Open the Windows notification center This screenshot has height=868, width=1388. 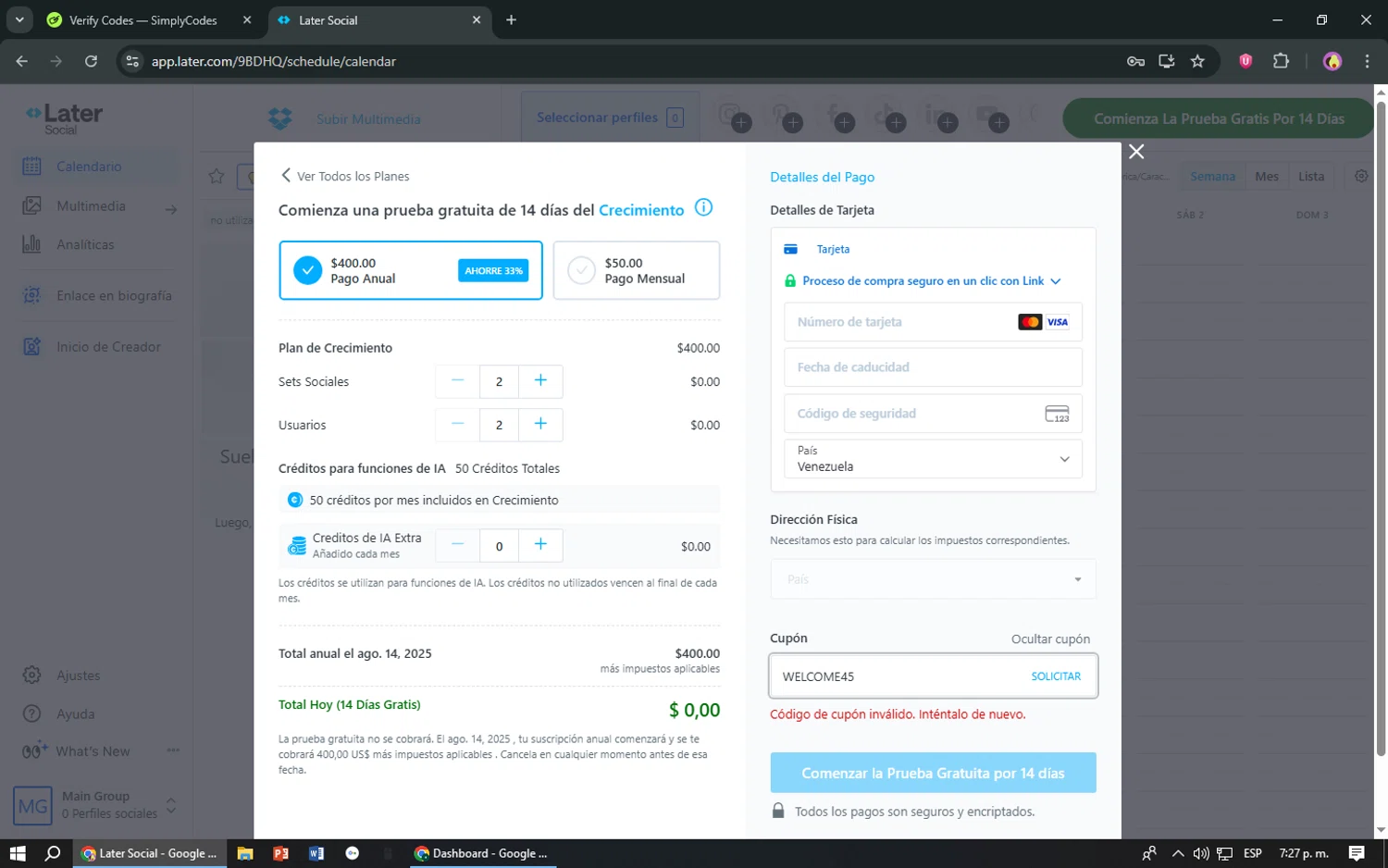click(x=1357, y=853)
